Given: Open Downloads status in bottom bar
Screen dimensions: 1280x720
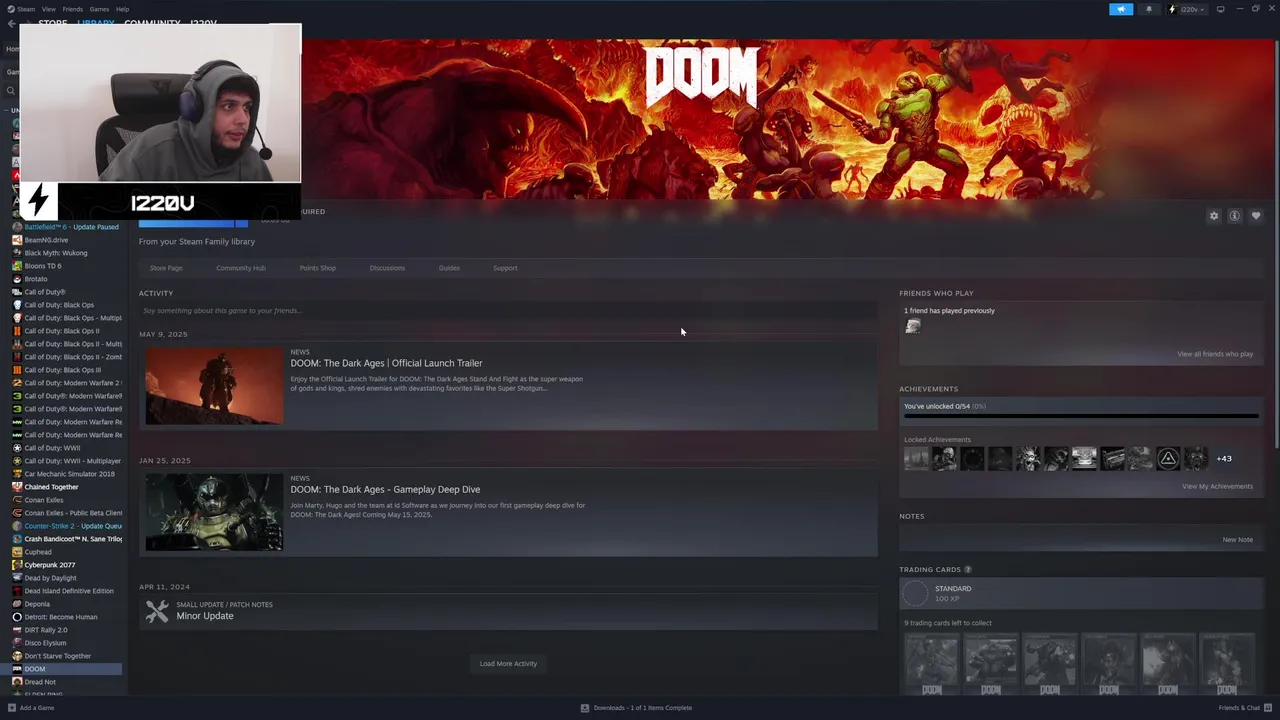Looking at the screenshot, I should pyautogui.click(x=636, y=708).
